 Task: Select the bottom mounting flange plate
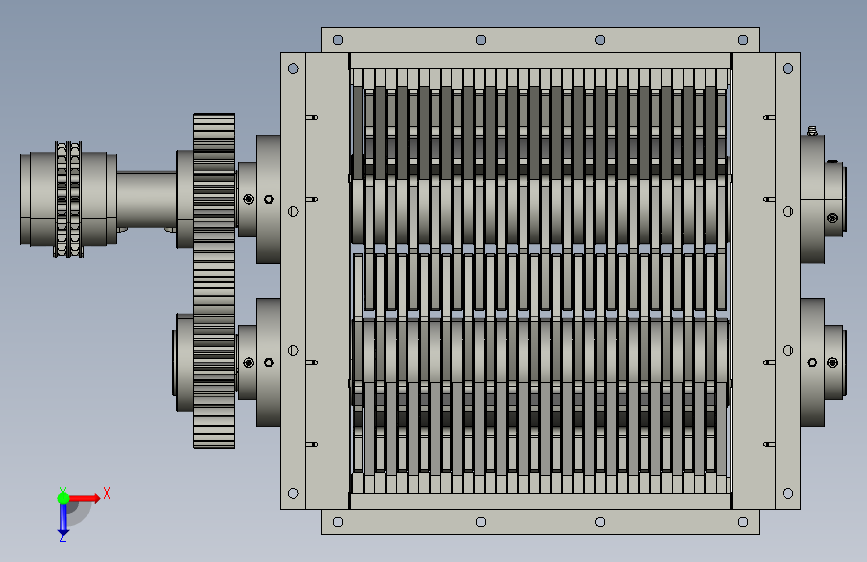[x=540, y=522]
